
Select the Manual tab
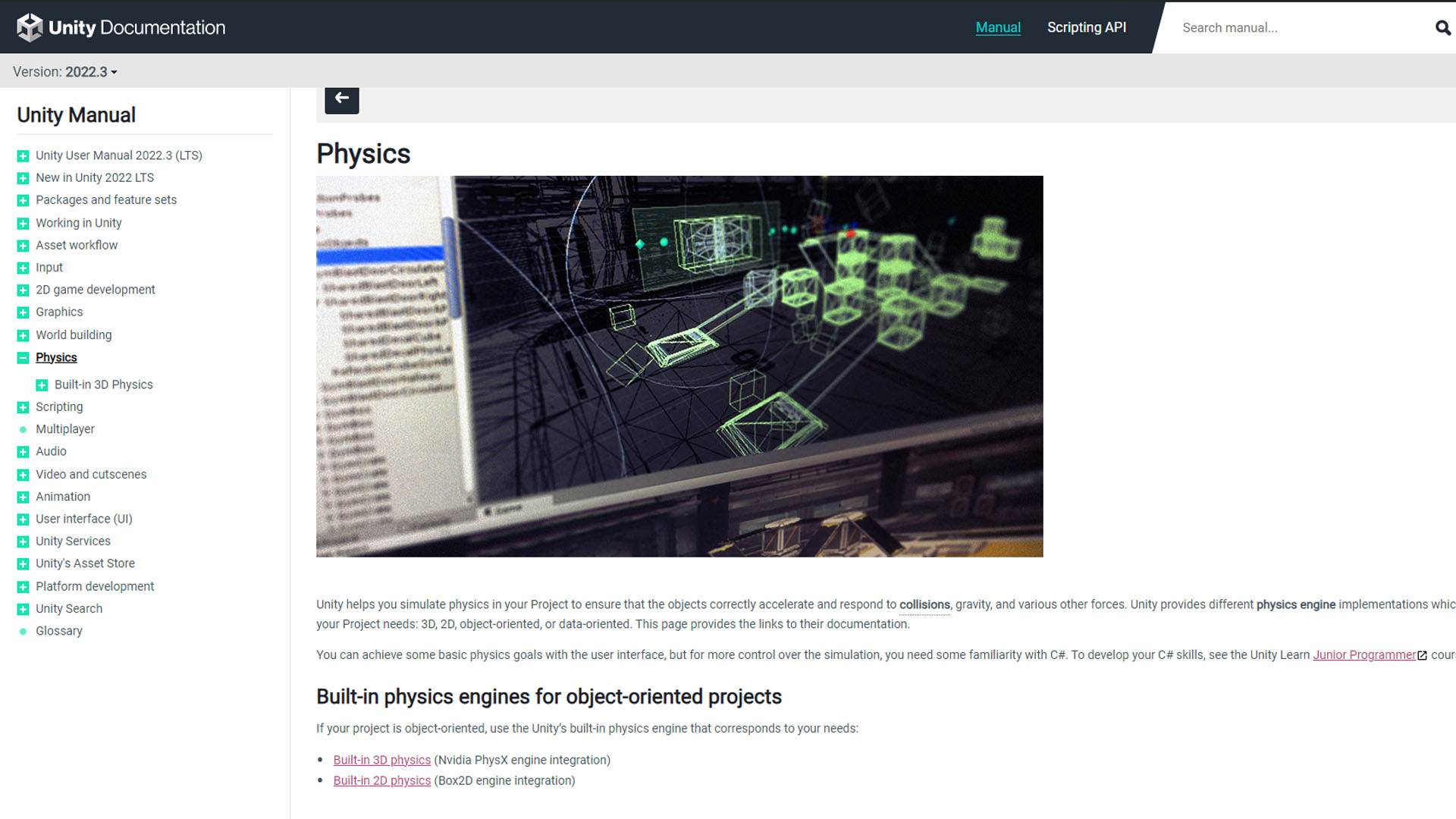(997, 27)
